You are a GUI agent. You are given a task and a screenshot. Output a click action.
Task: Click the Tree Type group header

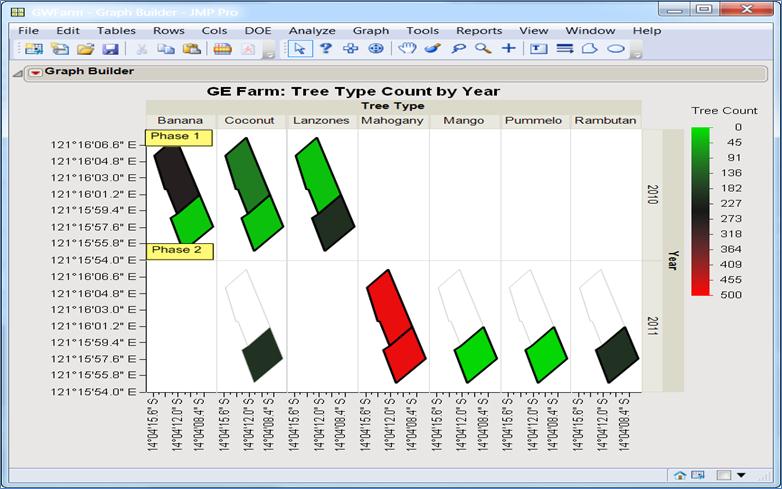(x=393, y=106)
